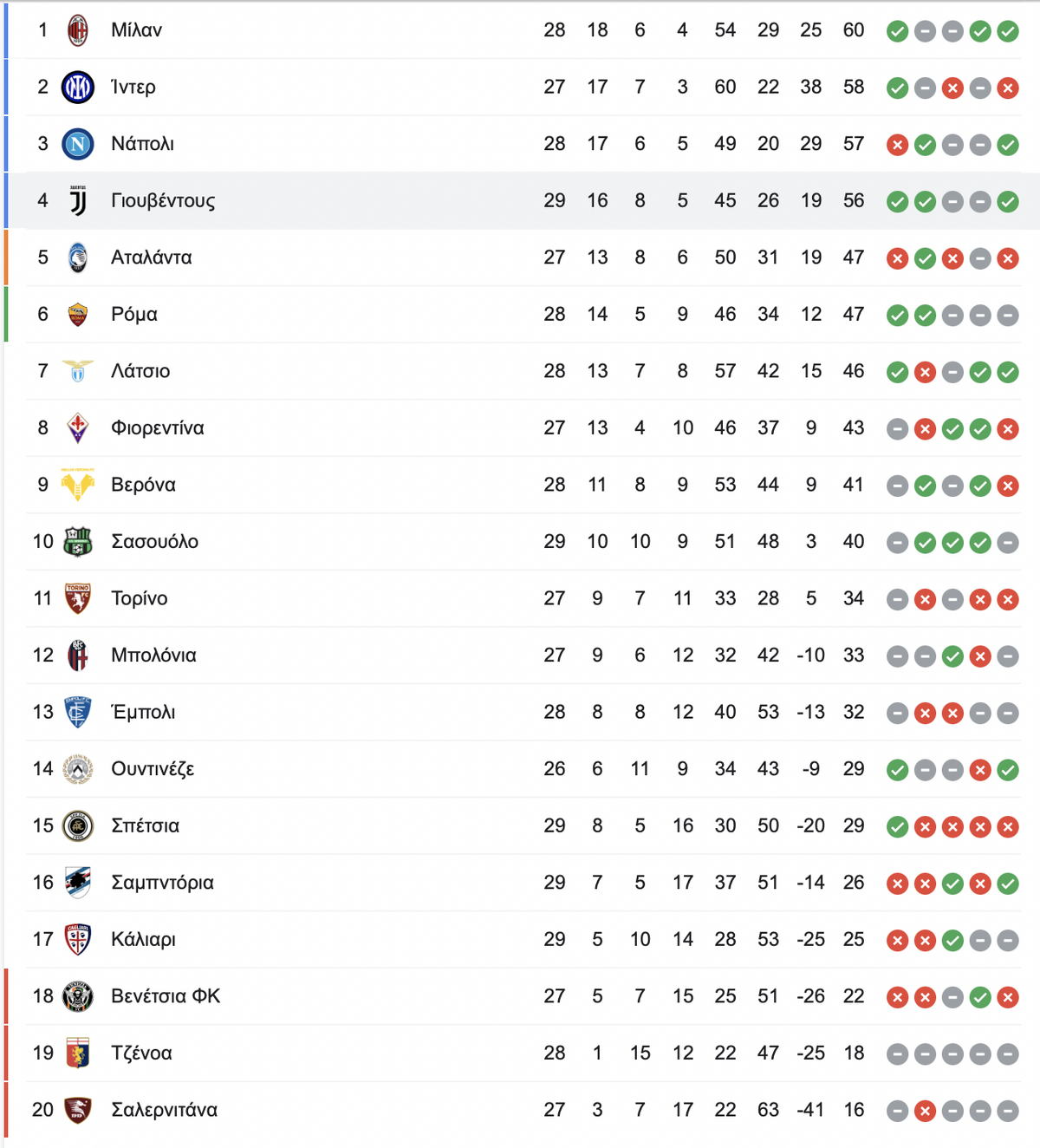Viewport: 1040px width, 1148px height.
Task: Click the Inter club logo
Action: coord(78,88)
